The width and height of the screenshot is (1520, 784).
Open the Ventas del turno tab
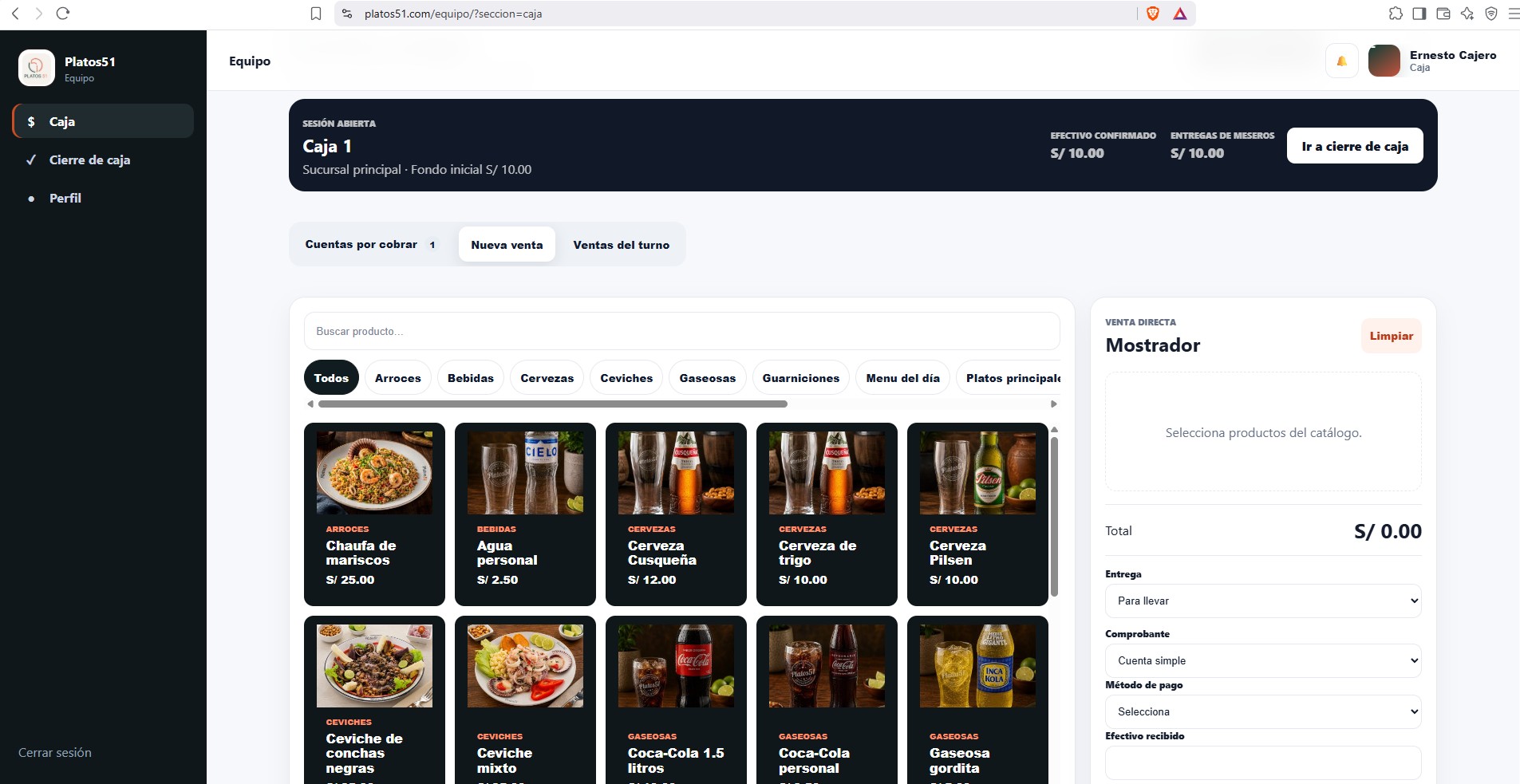coord(622,244)
